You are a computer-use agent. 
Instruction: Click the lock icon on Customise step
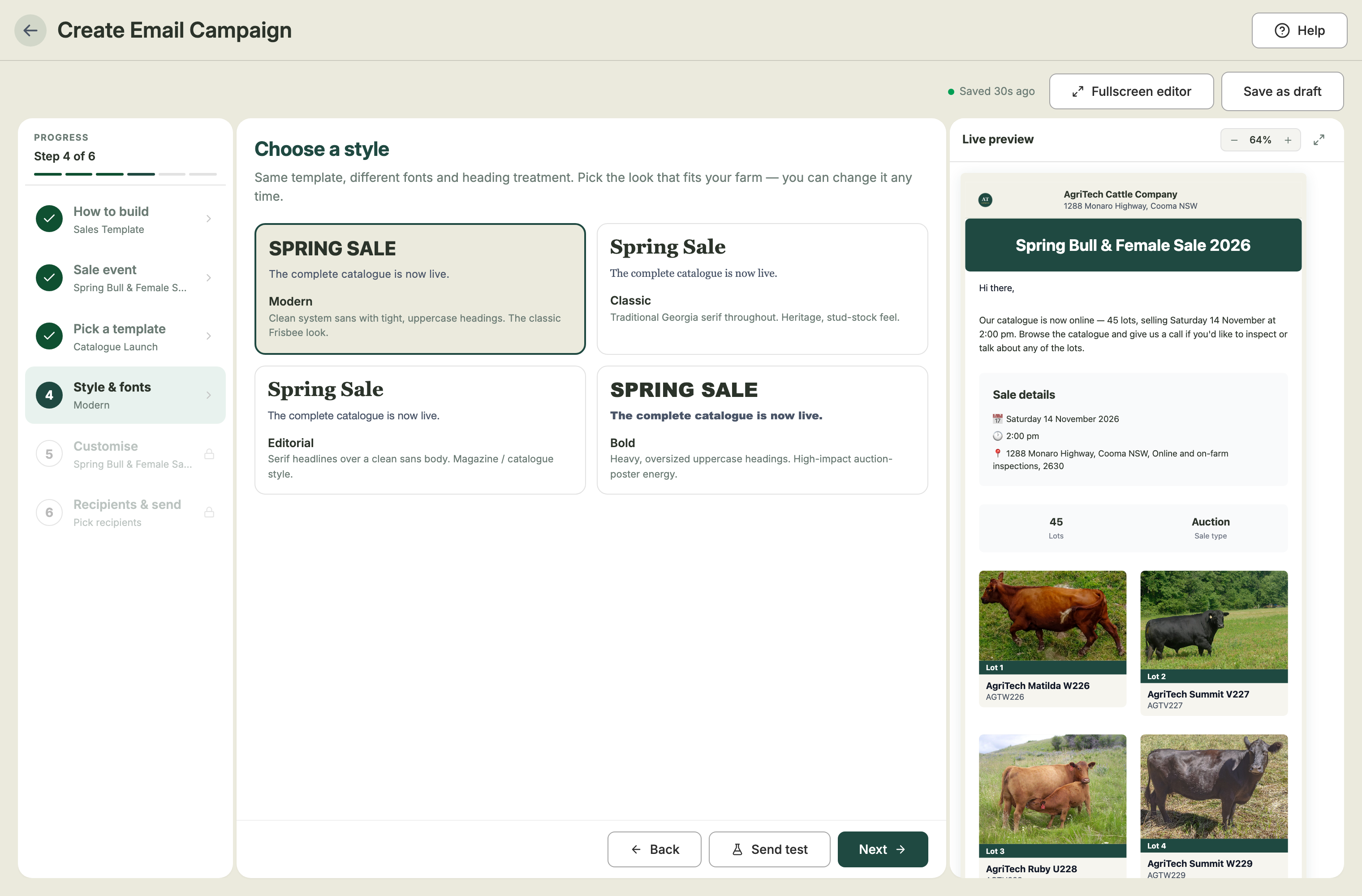click(x=209, y=454)
